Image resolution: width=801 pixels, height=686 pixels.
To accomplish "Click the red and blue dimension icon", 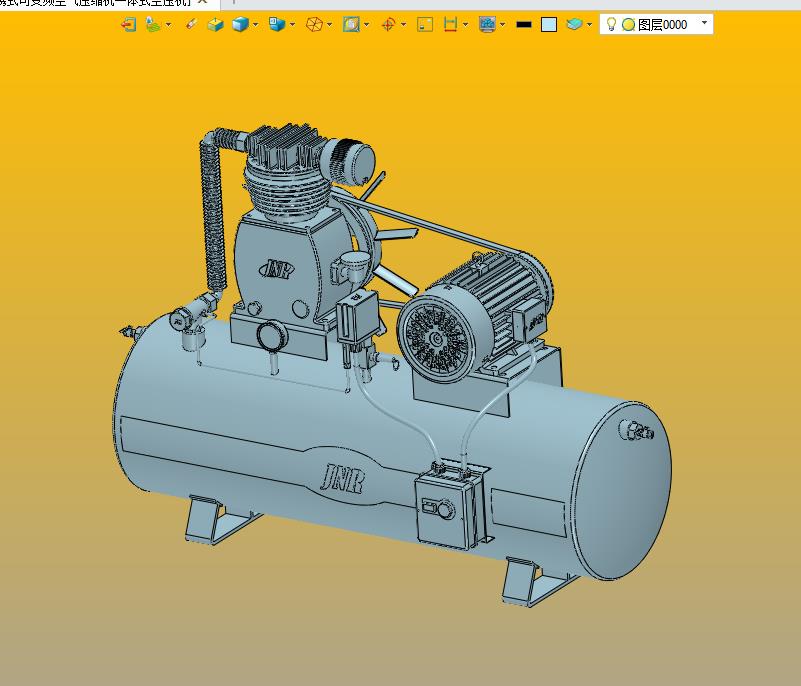I will 450,24.
